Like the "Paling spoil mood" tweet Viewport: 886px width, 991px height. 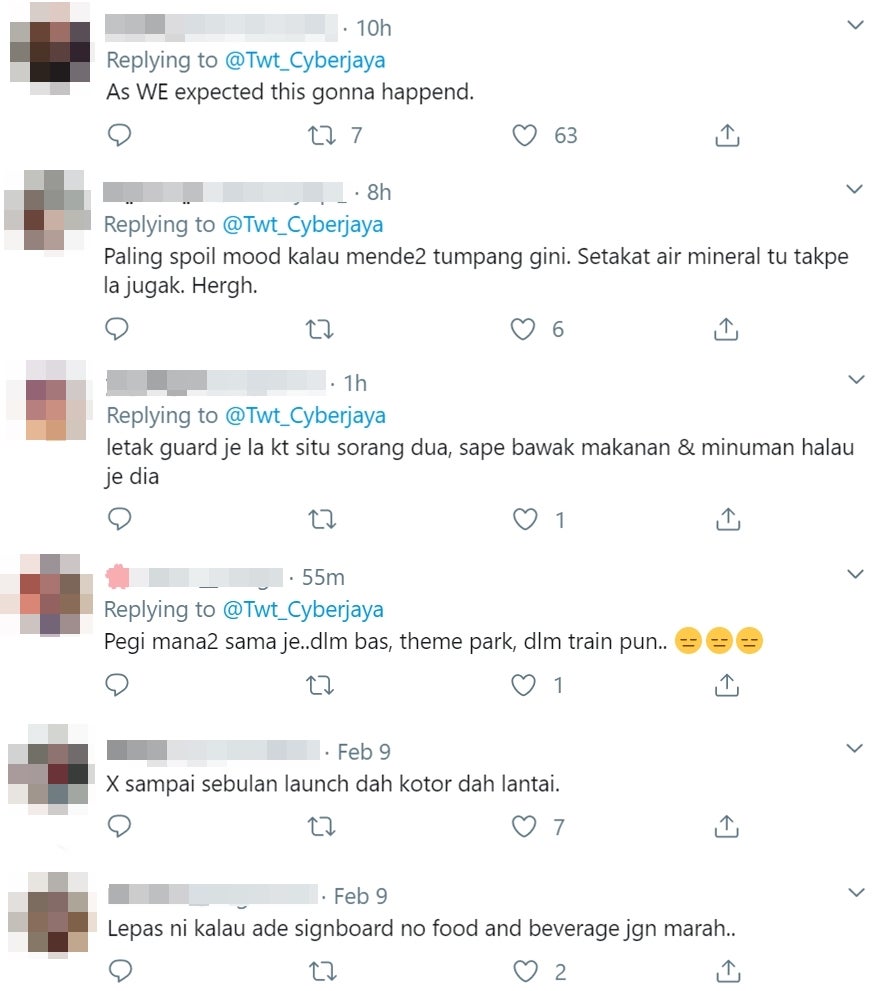coord(523,329)
